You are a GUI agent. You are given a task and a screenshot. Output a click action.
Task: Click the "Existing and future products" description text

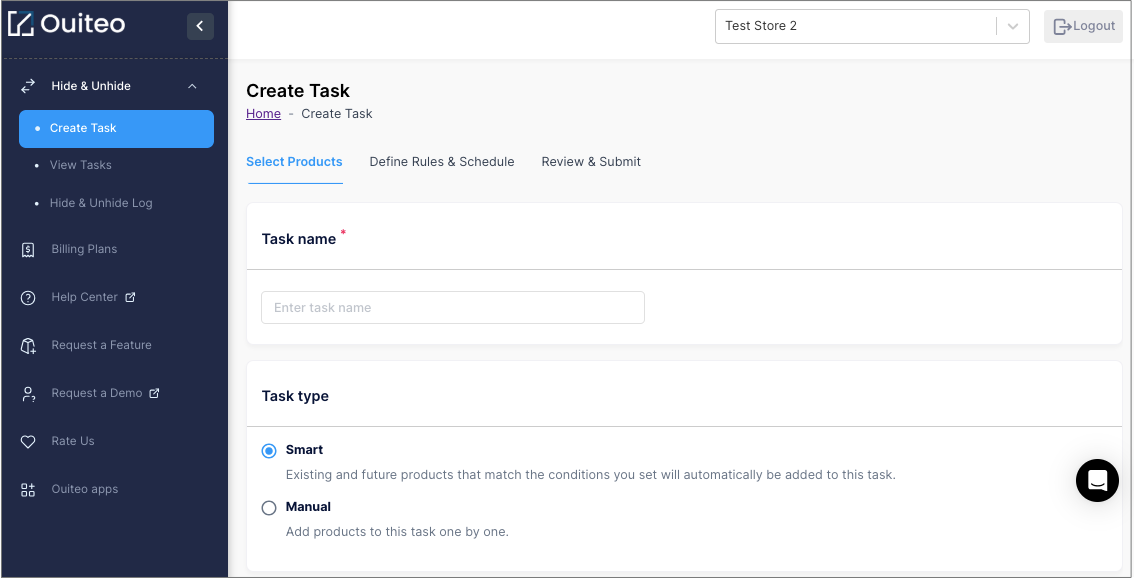[591, 475]
